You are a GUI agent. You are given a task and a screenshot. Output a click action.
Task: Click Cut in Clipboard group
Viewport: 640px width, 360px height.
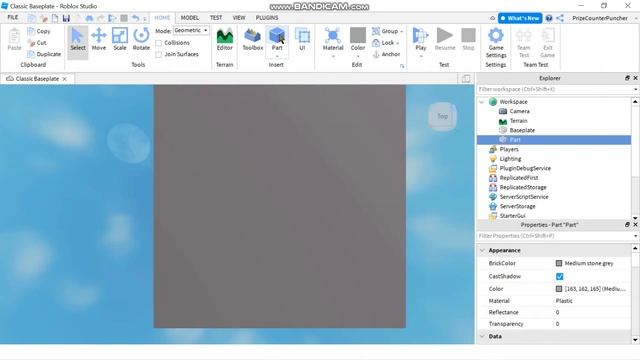[x=37, y=42]
